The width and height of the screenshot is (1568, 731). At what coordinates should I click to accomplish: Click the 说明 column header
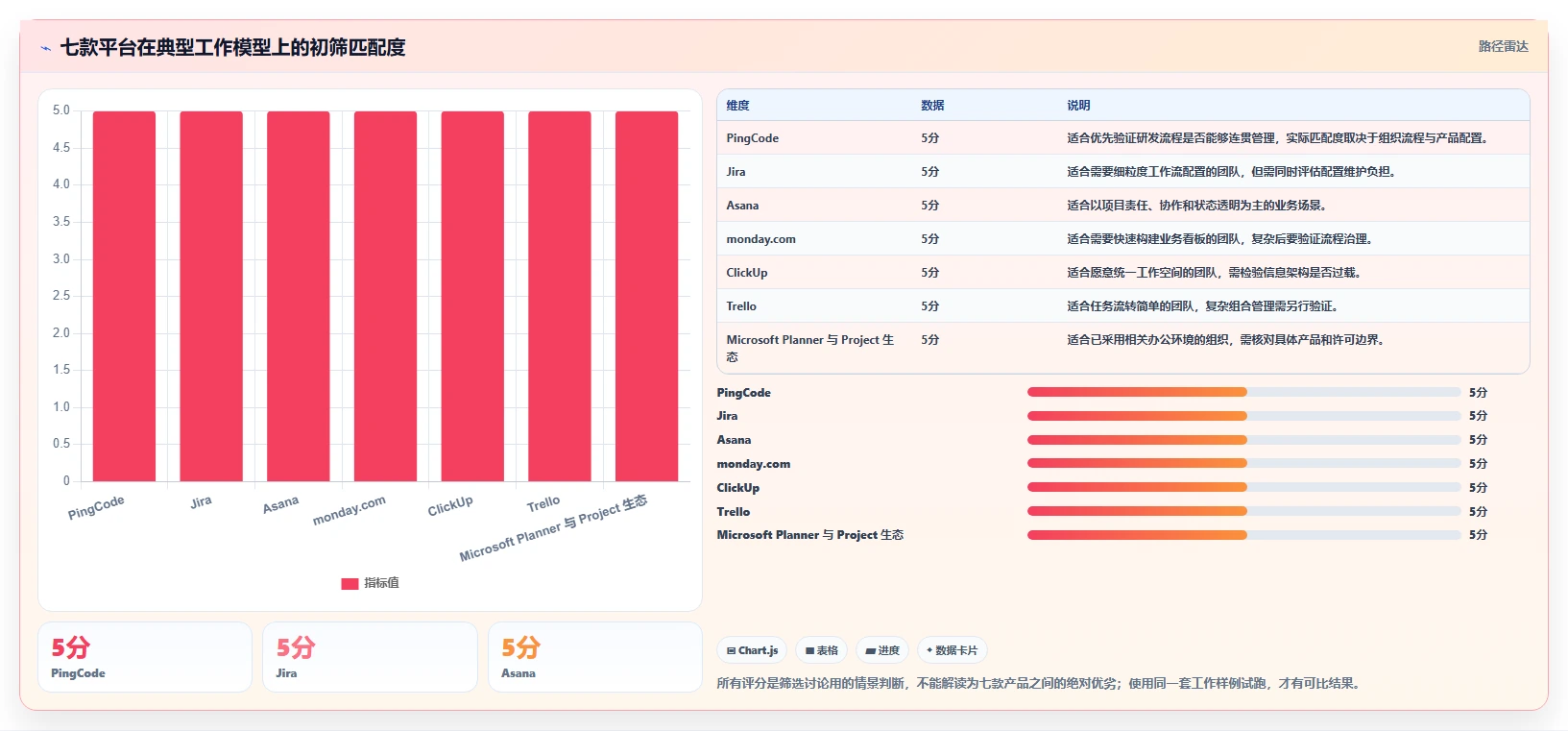pyautogui.click(x=1078, y=106)
